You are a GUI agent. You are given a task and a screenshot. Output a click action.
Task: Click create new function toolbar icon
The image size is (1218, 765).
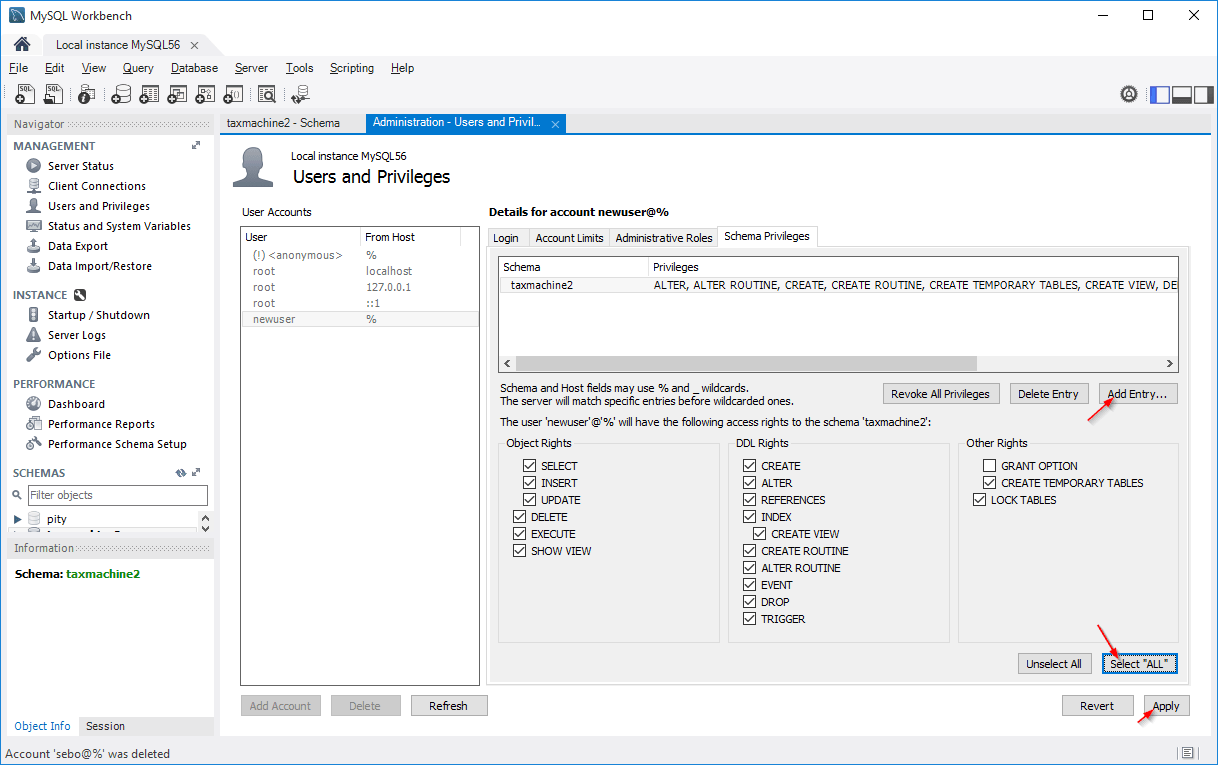233,94
